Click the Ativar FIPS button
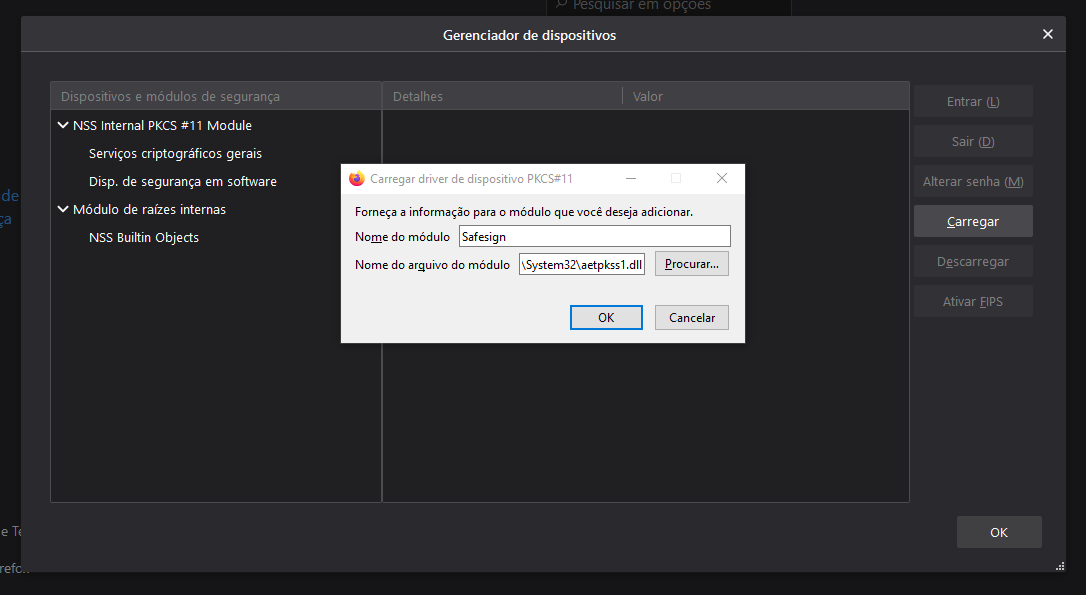The image size is (1086, 595). point(972,301)
